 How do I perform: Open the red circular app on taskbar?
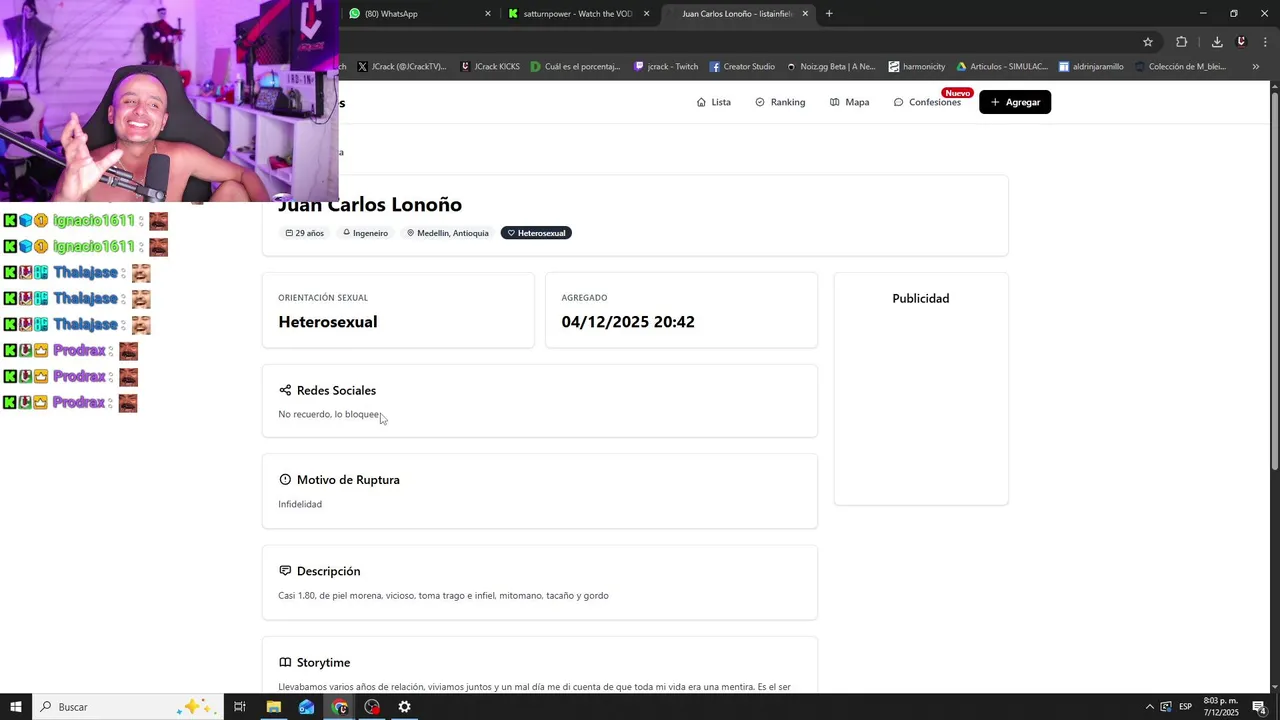pos(372,707)
